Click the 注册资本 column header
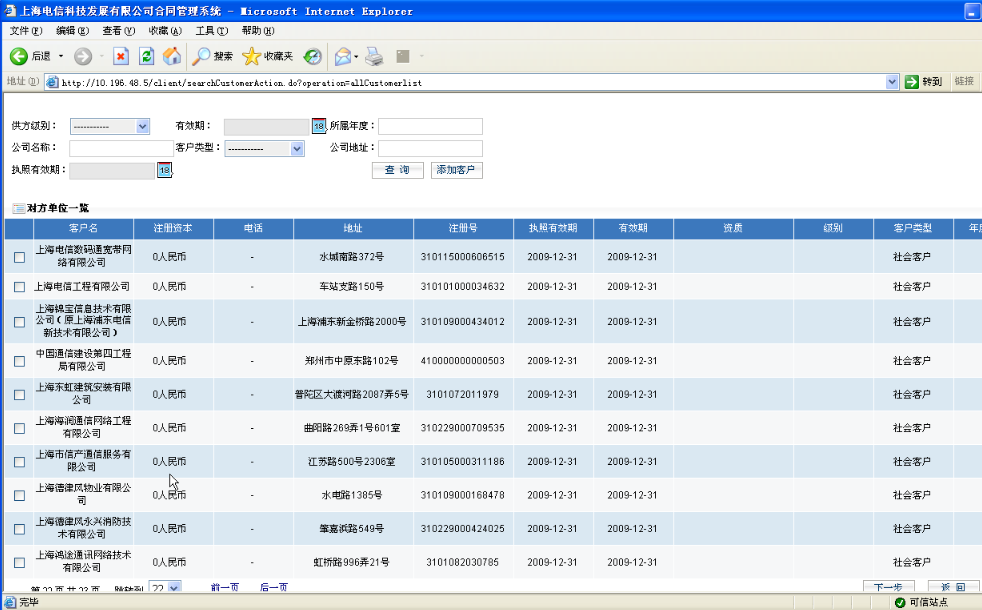This screenshot has height=610, width=982. point(173,229)
